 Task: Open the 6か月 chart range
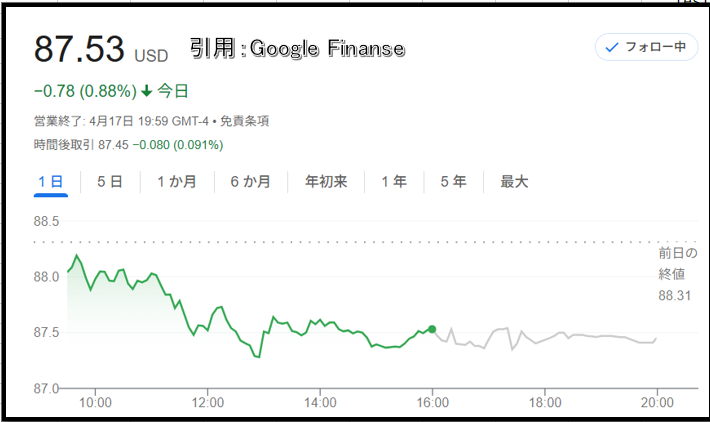click(x=251, y=182)
